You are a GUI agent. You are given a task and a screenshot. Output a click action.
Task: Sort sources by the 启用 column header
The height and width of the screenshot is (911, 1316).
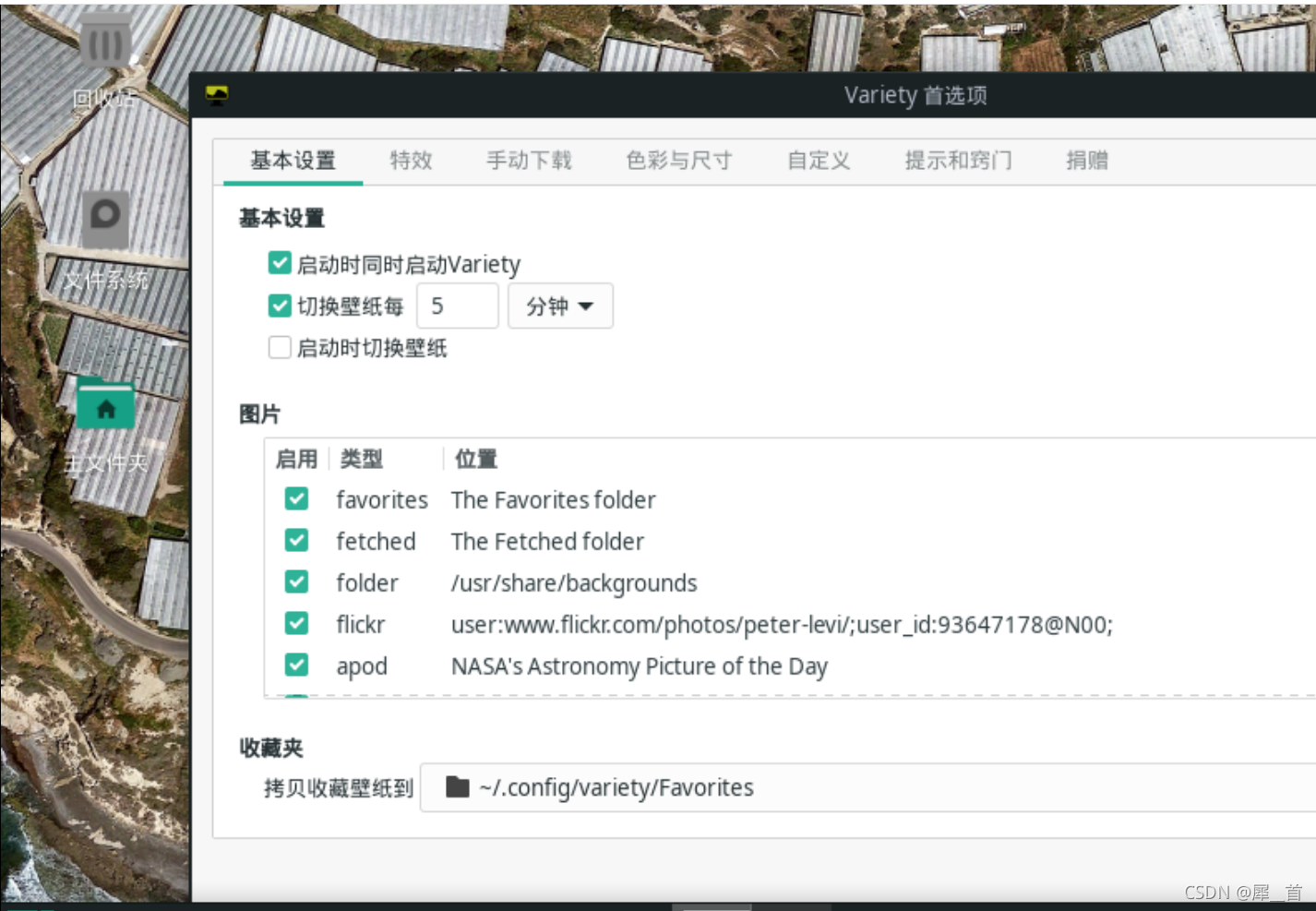pos(297,459)
